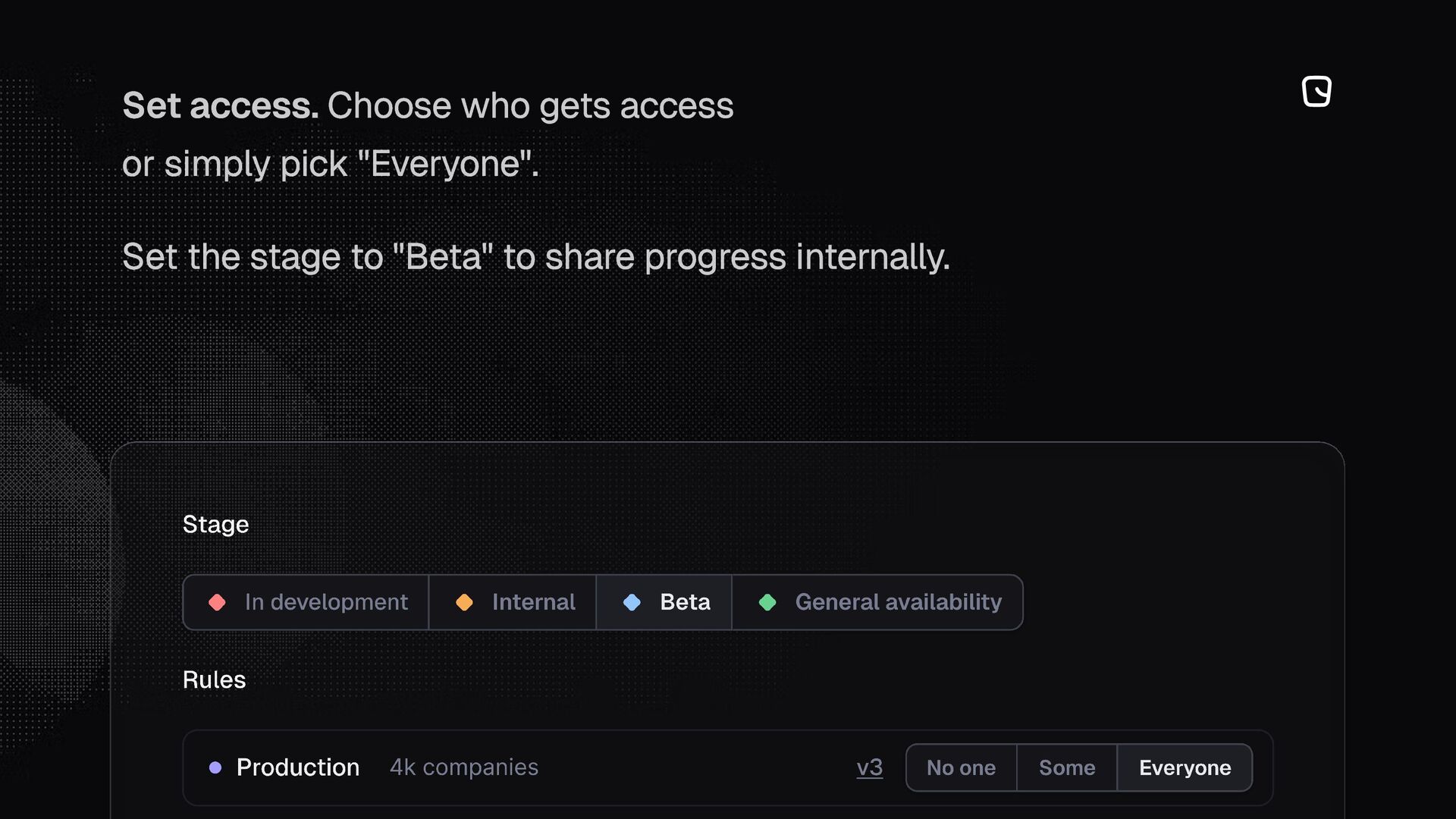Click the Stage section heading
Screen dimensions: 1456x819
click(x=215, y=524)
